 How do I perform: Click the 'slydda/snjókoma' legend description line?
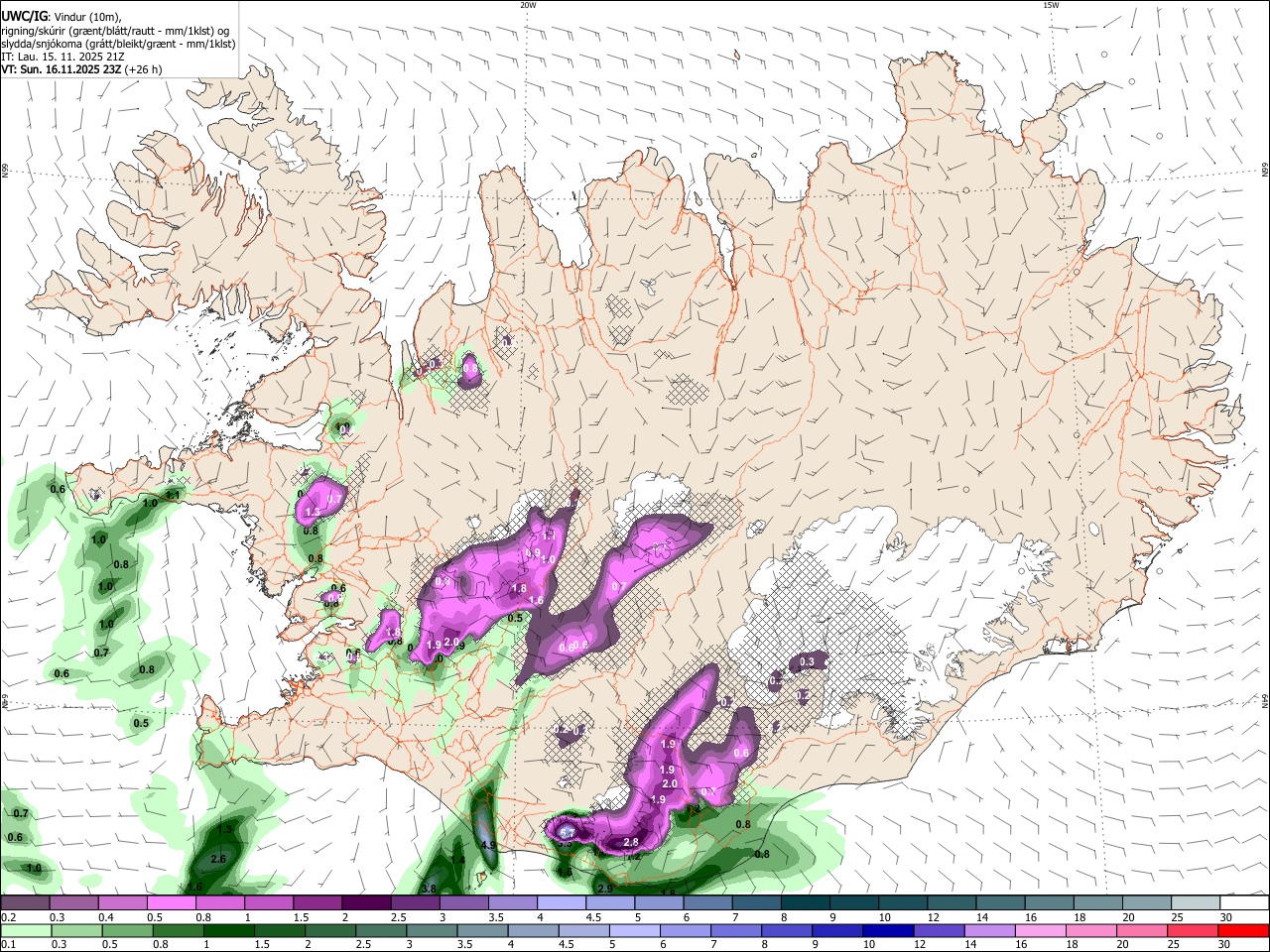pyautogui.click(x=118, y=44)
